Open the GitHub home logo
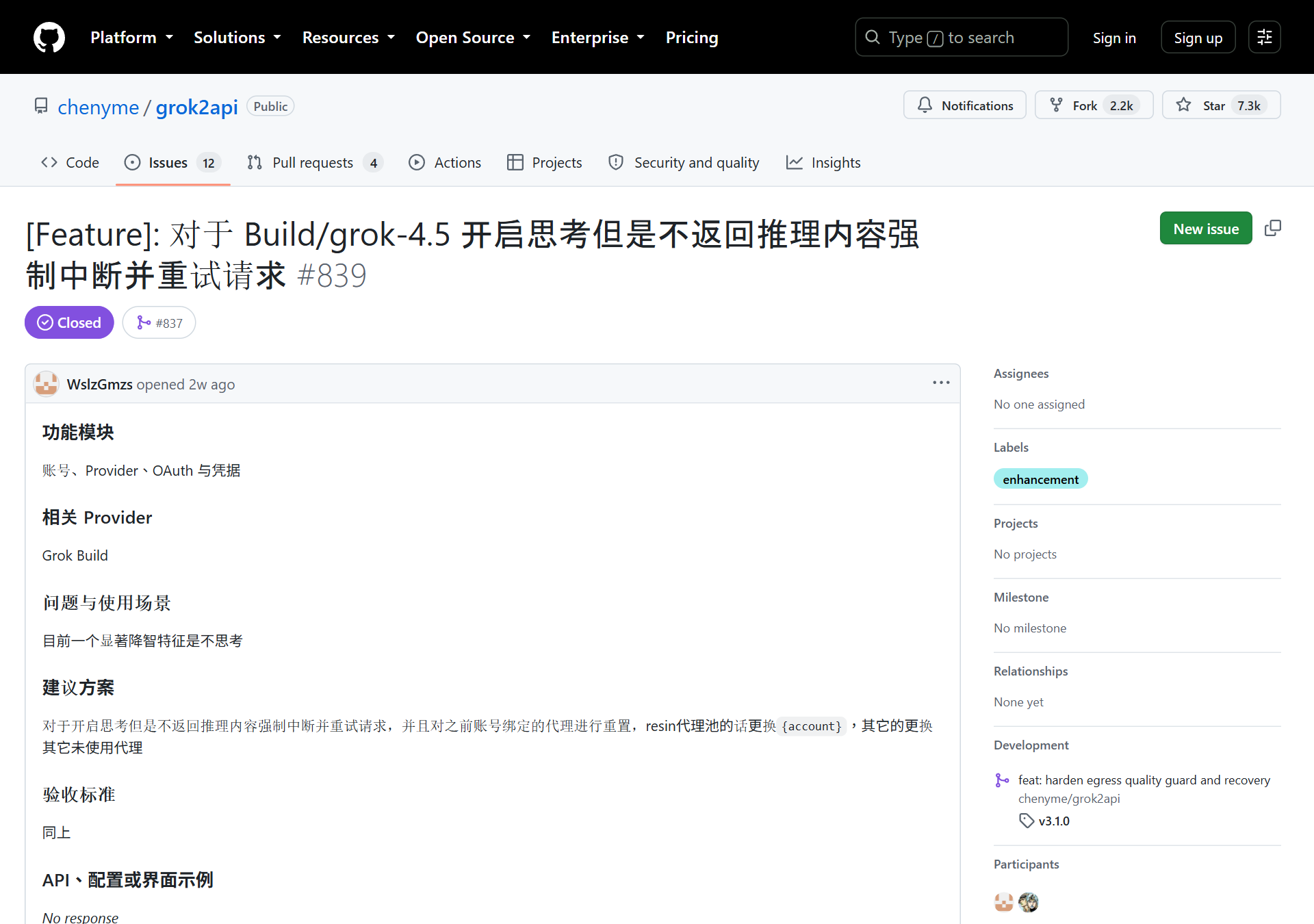The width and height of the screenshot is (1314, 924). pyautogui.click(x=49, y=37)
